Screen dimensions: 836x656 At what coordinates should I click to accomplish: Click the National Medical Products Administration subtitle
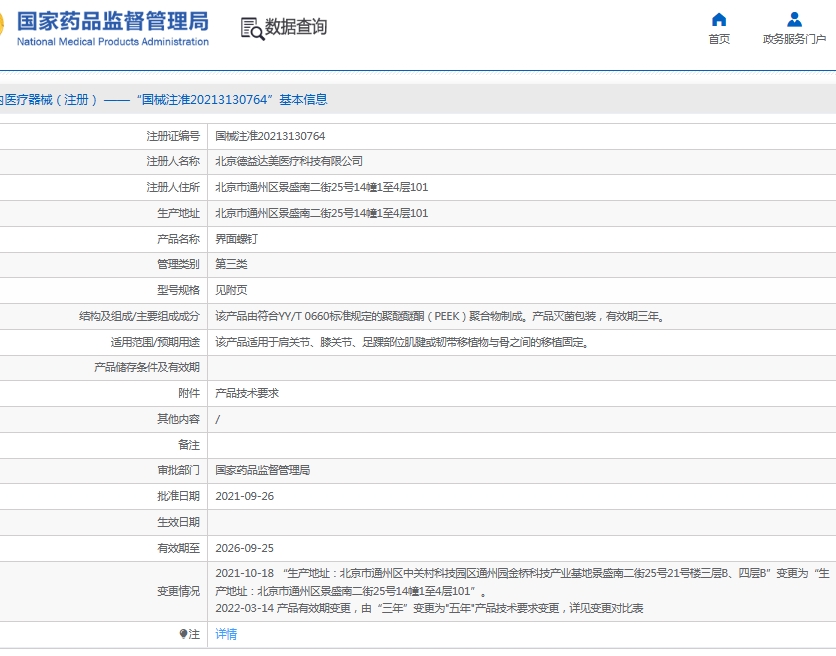click(112, 42)
